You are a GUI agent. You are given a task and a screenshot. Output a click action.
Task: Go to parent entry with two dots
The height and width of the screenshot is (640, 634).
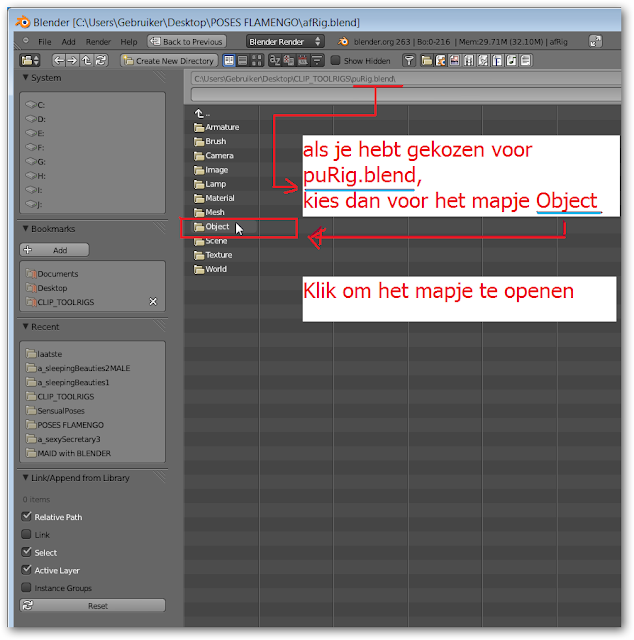pos(202,113)
